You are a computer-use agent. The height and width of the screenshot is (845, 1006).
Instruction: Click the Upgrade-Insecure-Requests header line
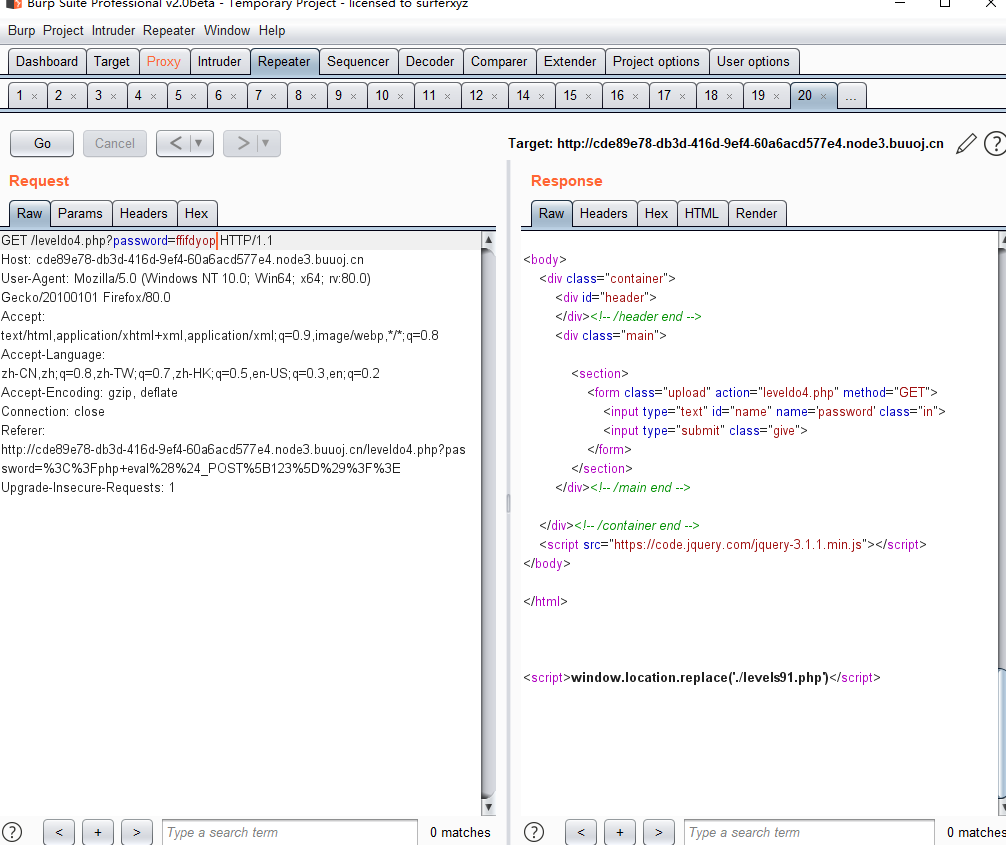pyautogui.click(x=88, y=488)
